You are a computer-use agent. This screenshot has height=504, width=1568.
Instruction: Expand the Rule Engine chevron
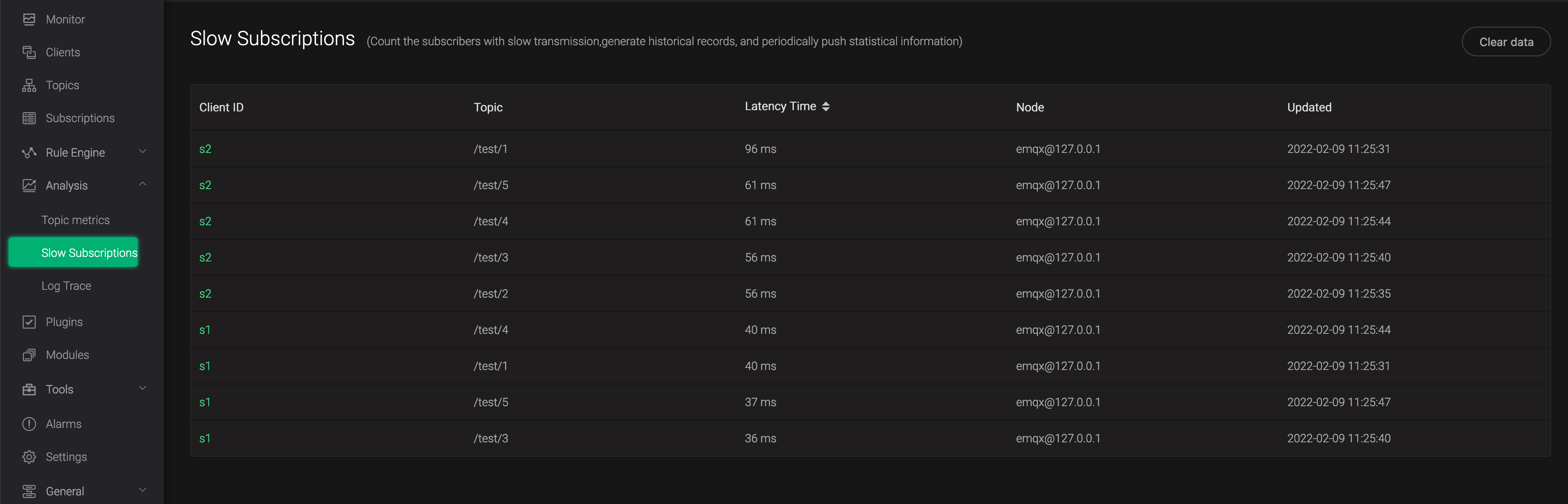point(143,152)
